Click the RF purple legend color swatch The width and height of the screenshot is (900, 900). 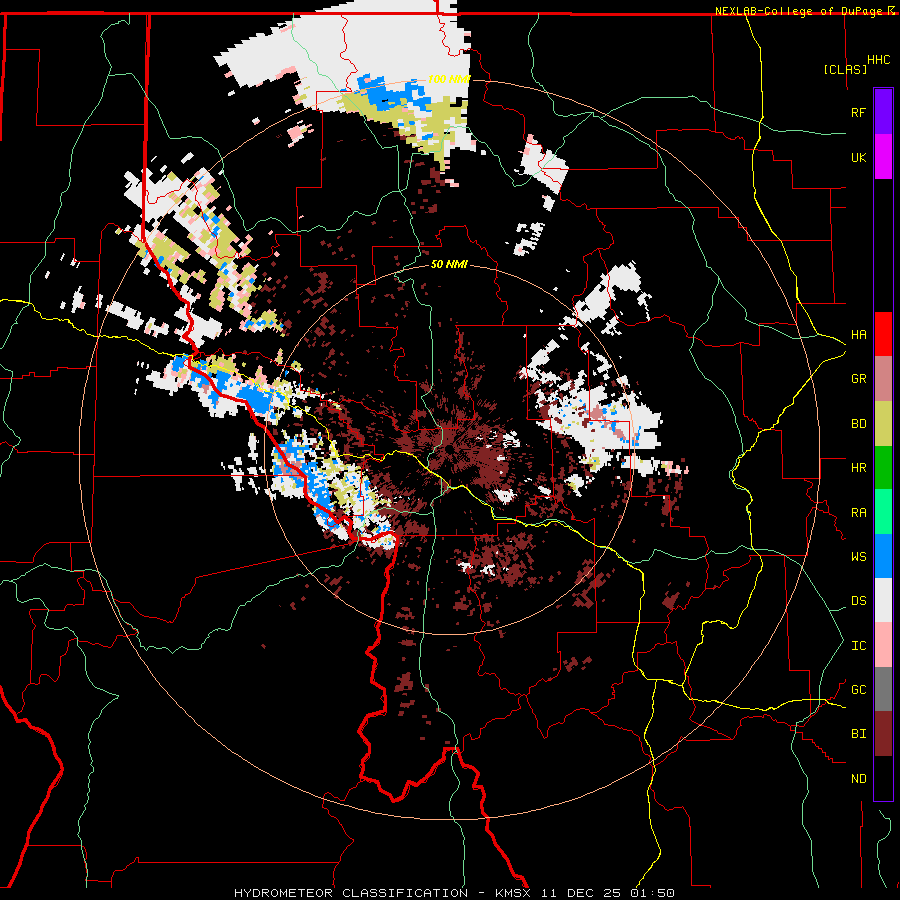pyautogui.click(x=883, y=112)
